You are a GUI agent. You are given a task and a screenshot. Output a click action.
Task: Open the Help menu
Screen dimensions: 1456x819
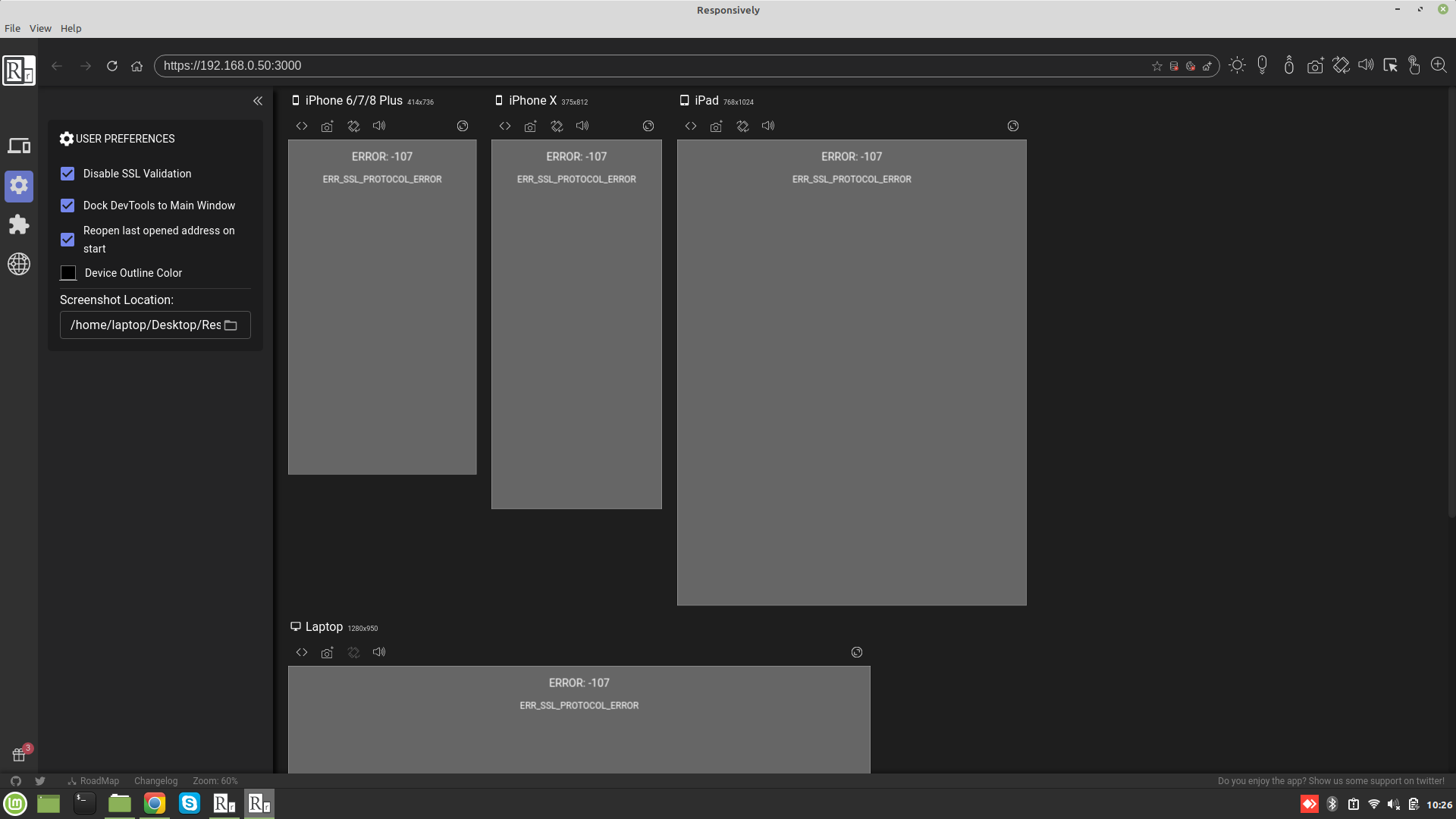coord(71,28)
